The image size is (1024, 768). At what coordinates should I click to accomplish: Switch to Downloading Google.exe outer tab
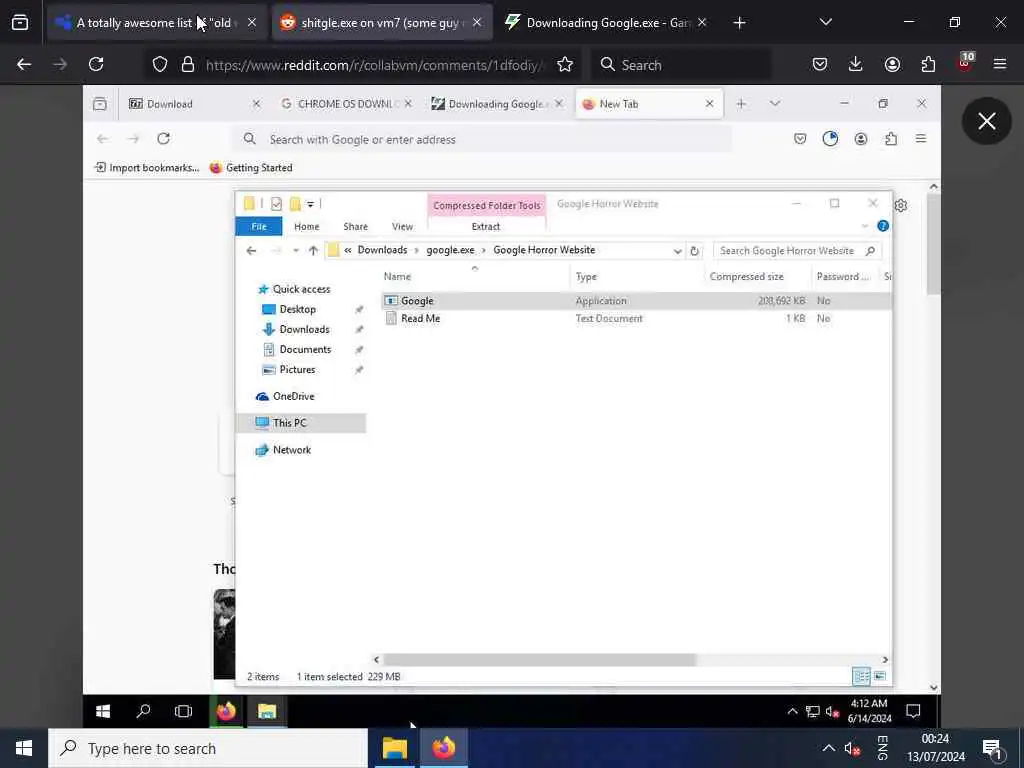tap(606, 23)
